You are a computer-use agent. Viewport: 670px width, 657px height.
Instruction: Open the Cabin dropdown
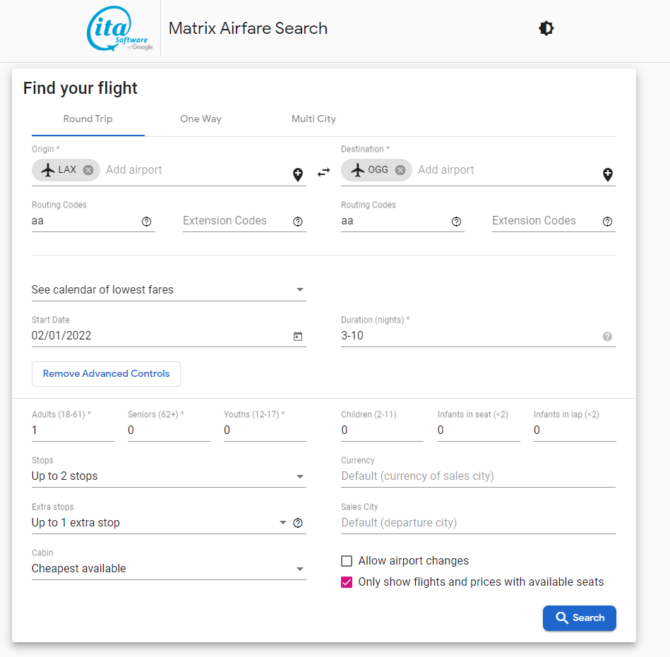click(x=169, y=569)
